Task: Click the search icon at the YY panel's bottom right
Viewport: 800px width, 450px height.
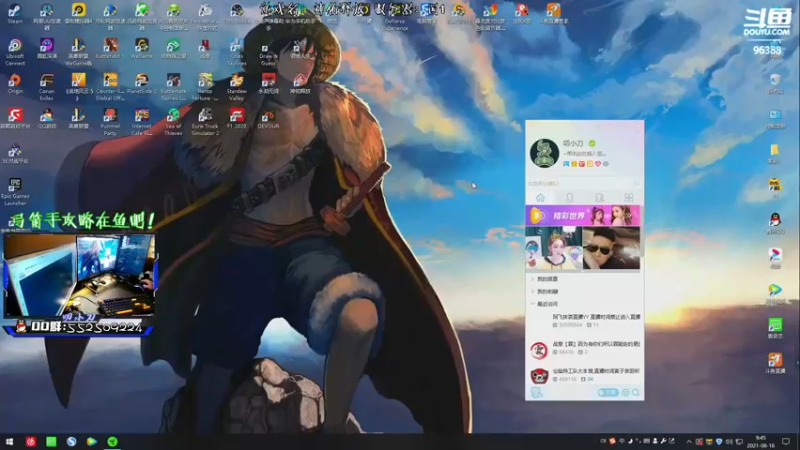Action: (636, 392)
